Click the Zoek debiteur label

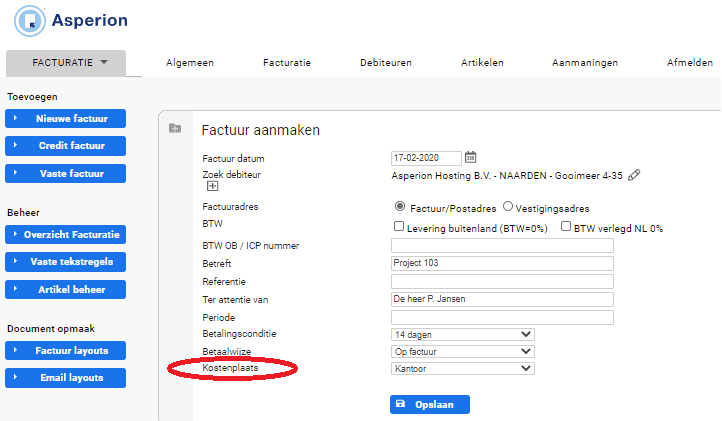point(232,175)
